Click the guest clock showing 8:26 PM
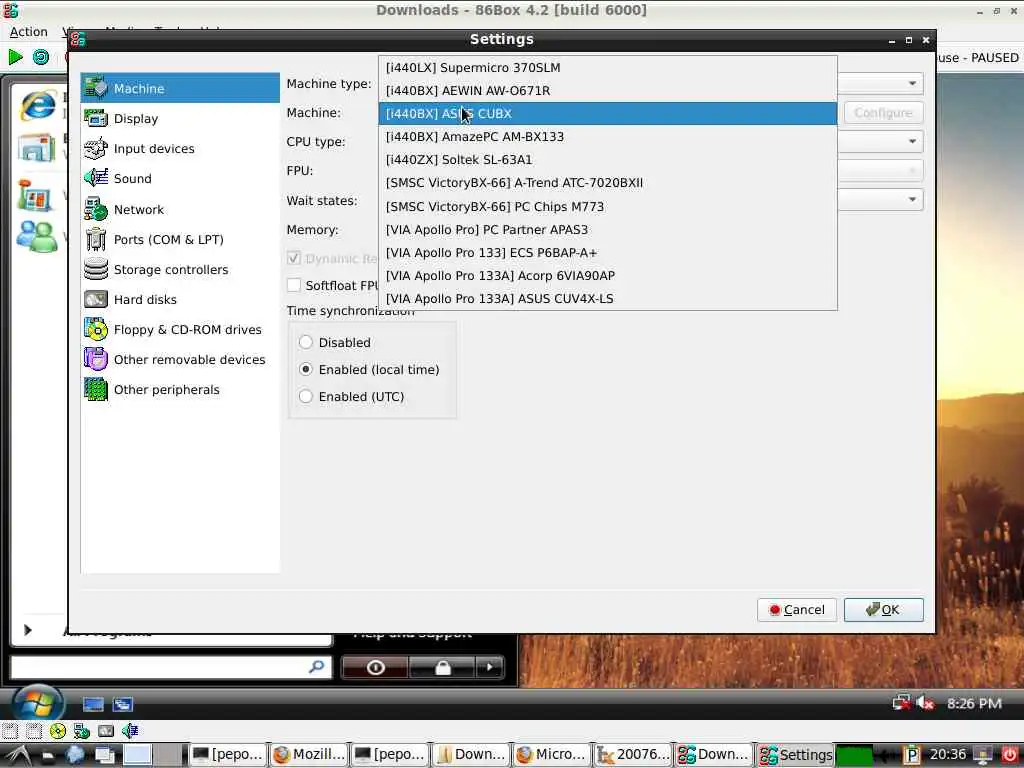This screenshot has width=1024, height=768. (x=974, y=703)
